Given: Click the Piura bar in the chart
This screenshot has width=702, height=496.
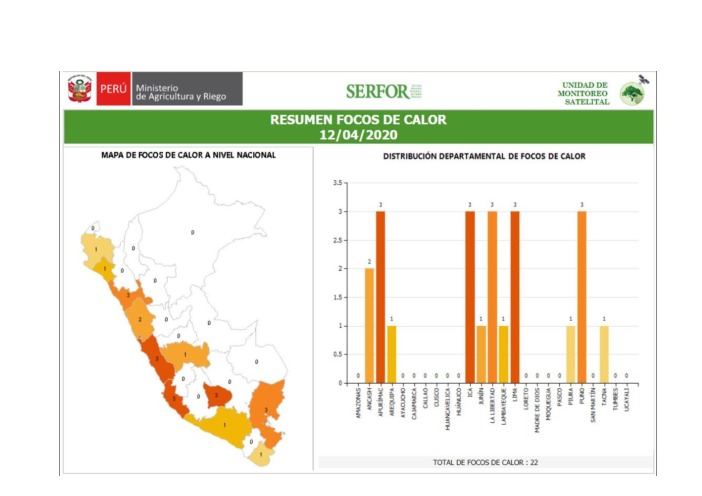Looking at the screenshot, I should click(x=571, y=354).
